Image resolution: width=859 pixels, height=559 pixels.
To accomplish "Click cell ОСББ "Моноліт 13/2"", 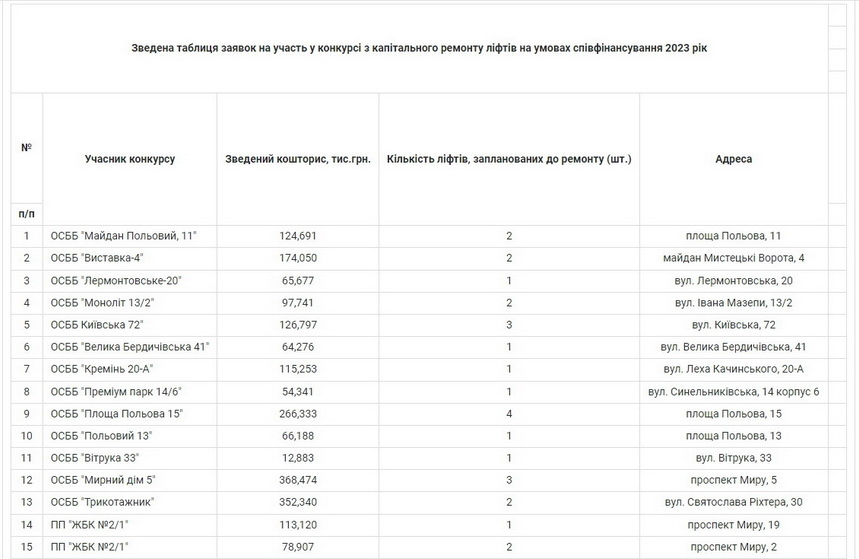I will [x=109, y=302].
